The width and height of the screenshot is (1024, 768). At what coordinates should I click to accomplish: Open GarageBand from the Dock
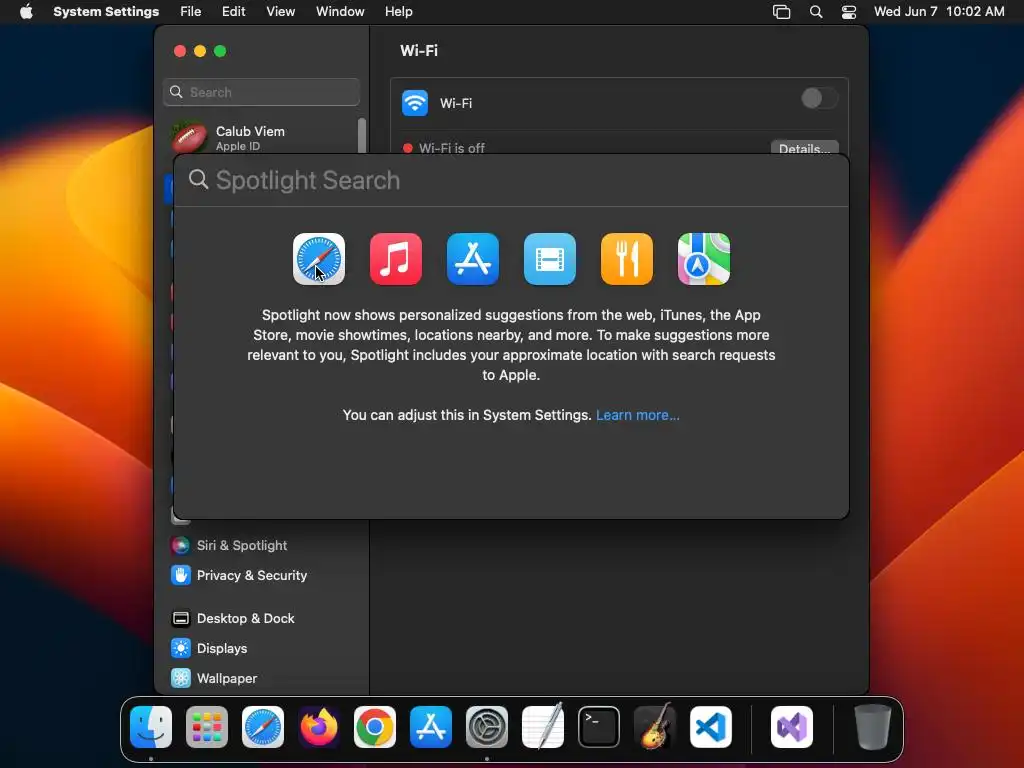pos(655,726)
